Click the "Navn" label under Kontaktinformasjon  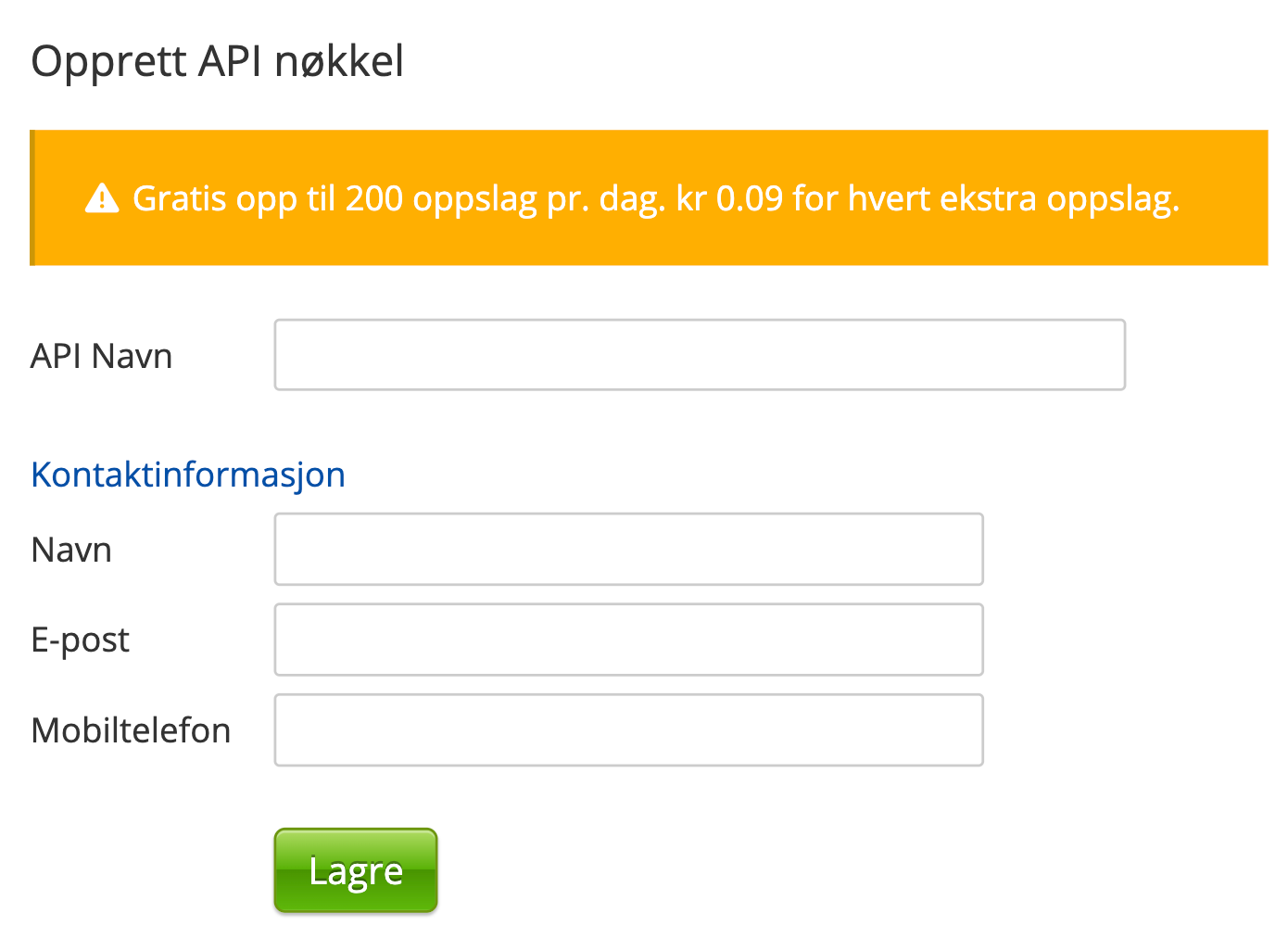coord(71,551)
